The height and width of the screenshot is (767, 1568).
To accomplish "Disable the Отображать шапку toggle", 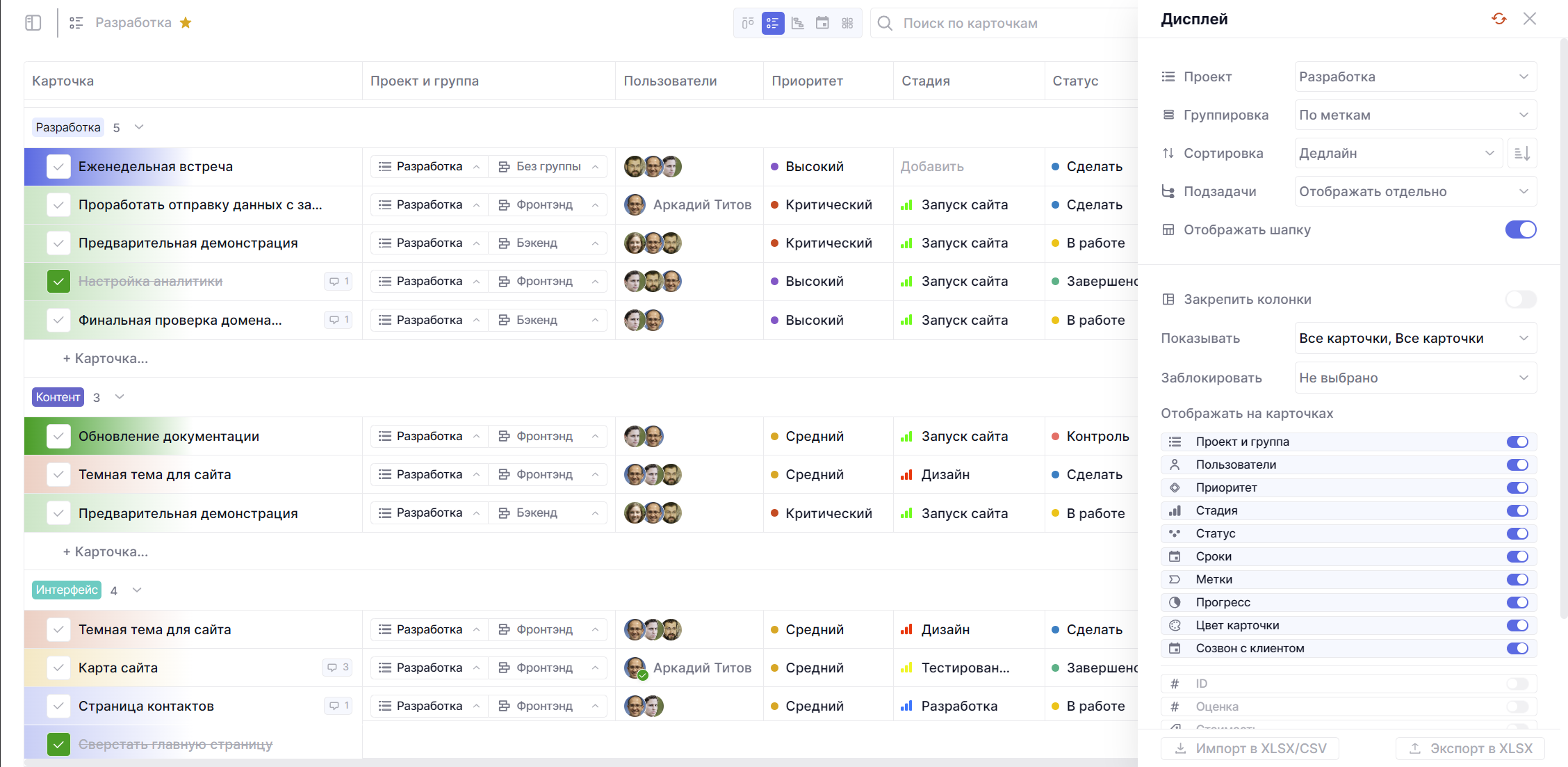I will pyautogui.click(x=1520, y=229).
